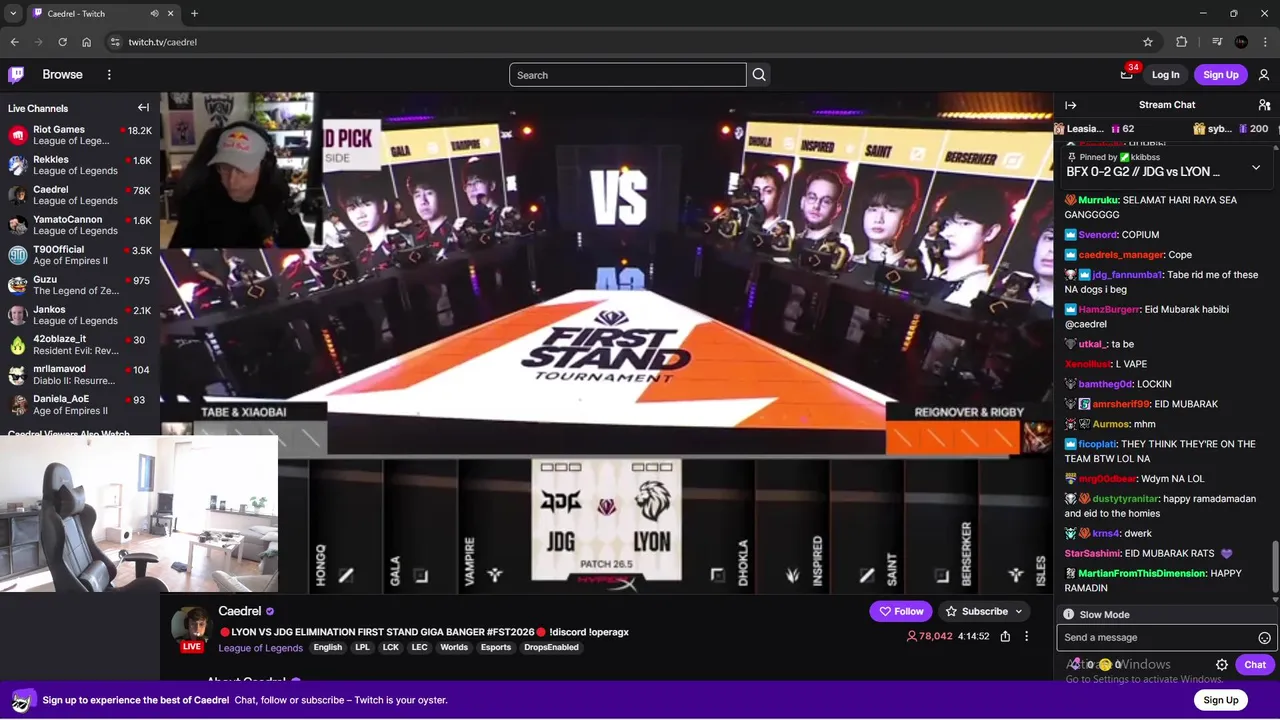Screen dimensions: 1280x720
Task: Collapse the Stream Chat panel
Action: [1071, 105]
